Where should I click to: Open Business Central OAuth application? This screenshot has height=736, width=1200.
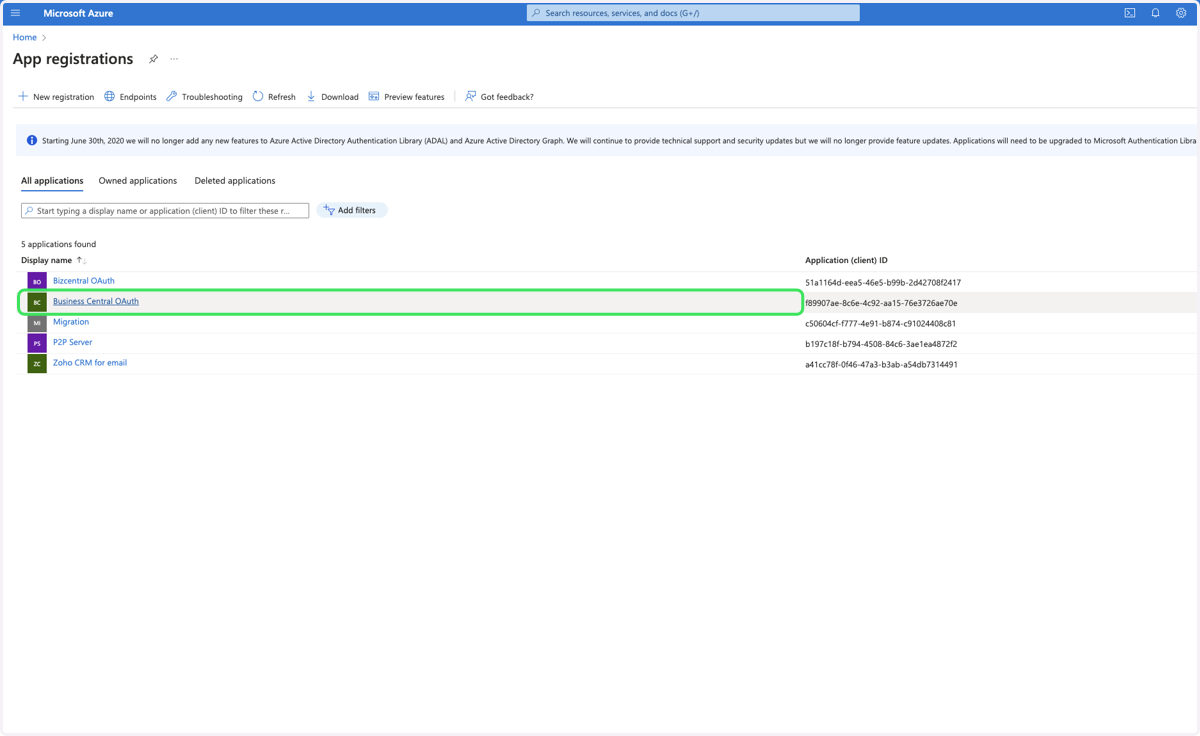[96, 301]
